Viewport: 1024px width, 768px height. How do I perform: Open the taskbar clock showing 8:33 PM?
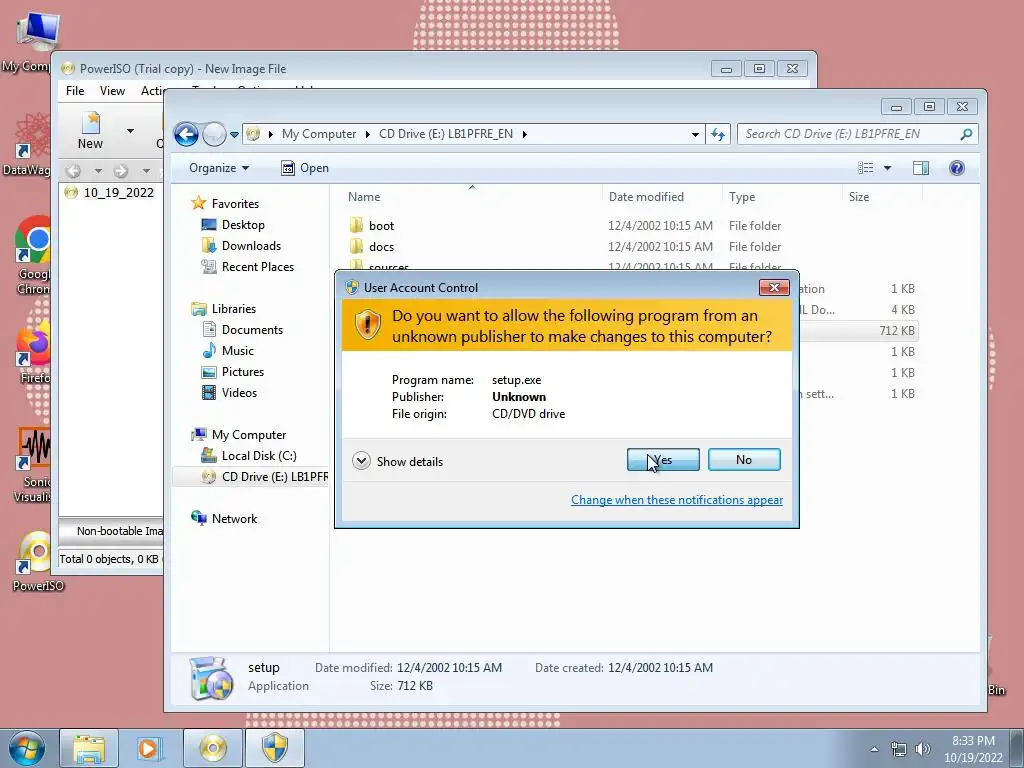click(973, 749)
